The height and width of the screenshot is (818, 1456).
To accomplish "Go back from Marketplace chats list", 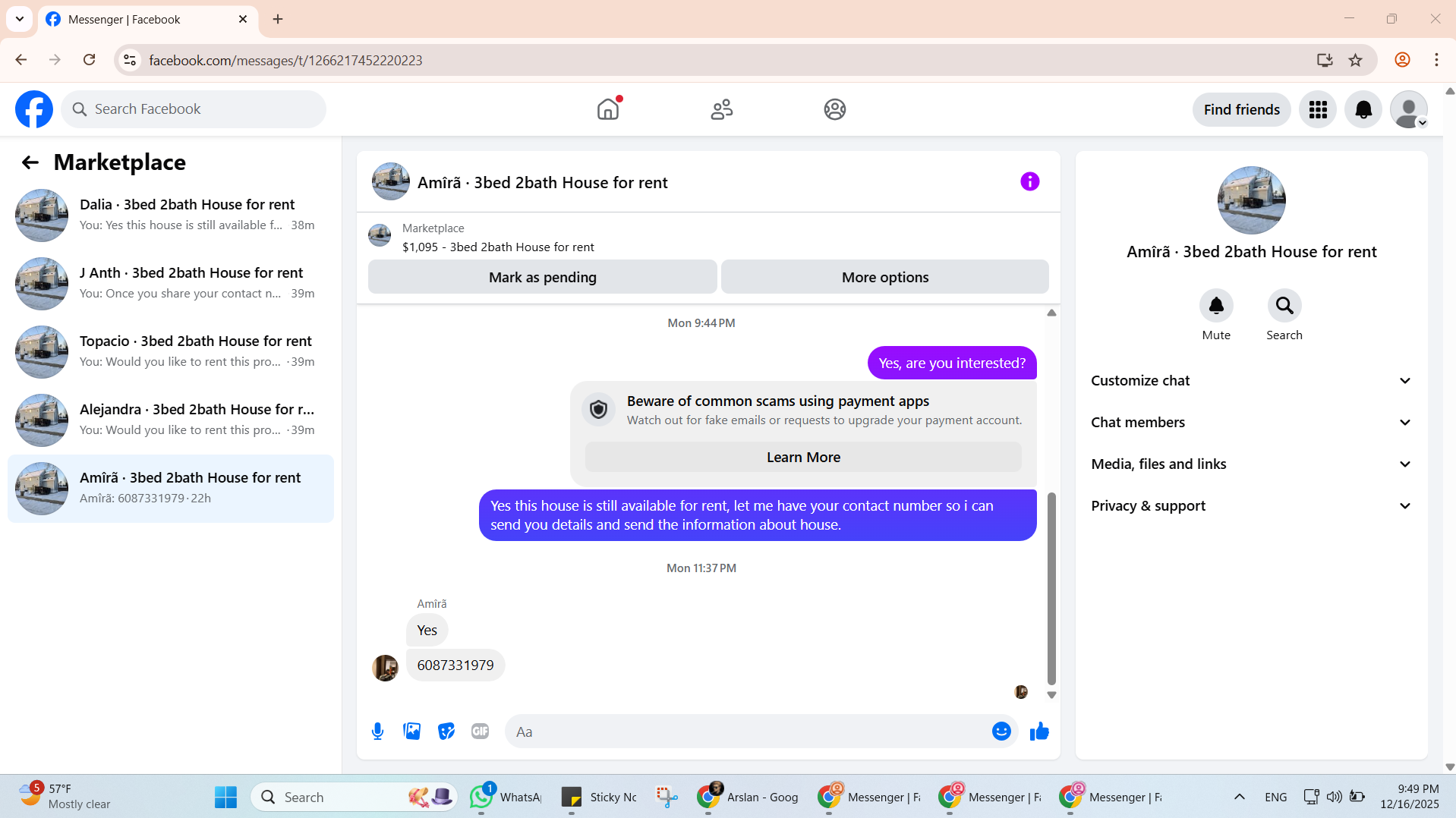I will click(30, 162).
